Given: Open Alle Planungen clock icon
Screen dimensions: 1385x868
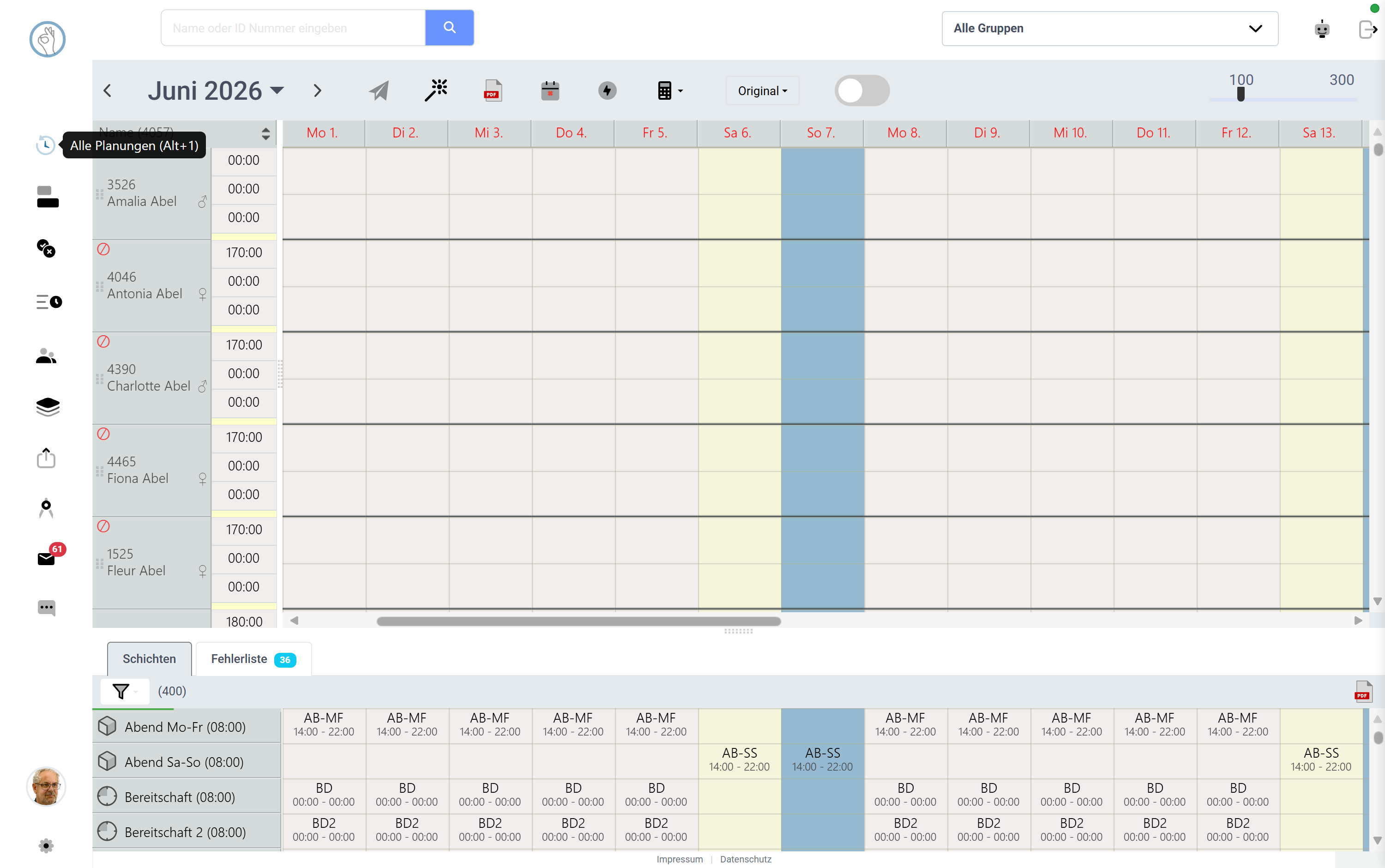Looking at the screenshot, I should point(46,145).
